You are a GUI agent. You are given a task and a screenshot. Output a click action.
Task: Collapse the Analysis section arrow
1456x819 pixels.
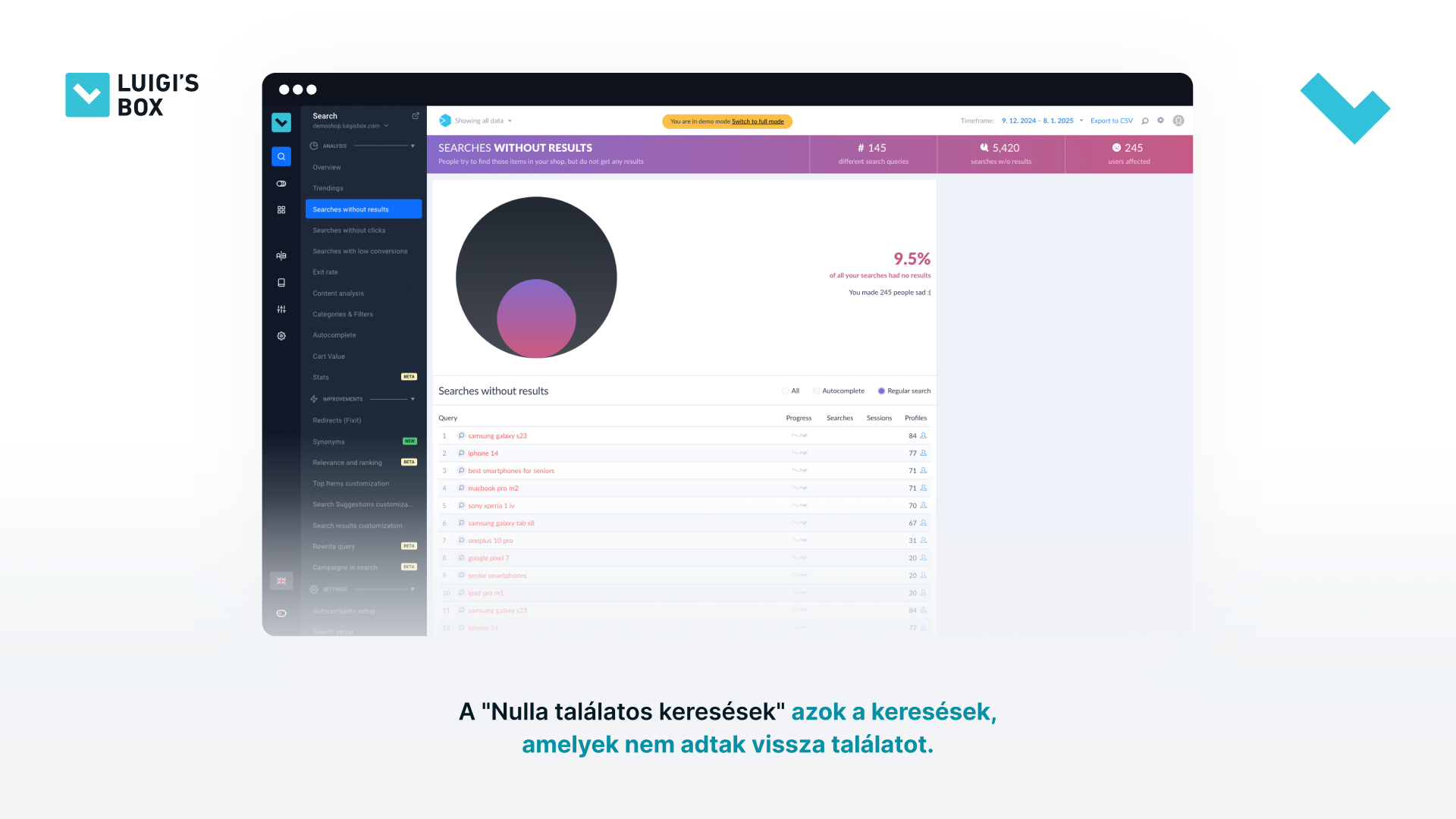413,146
